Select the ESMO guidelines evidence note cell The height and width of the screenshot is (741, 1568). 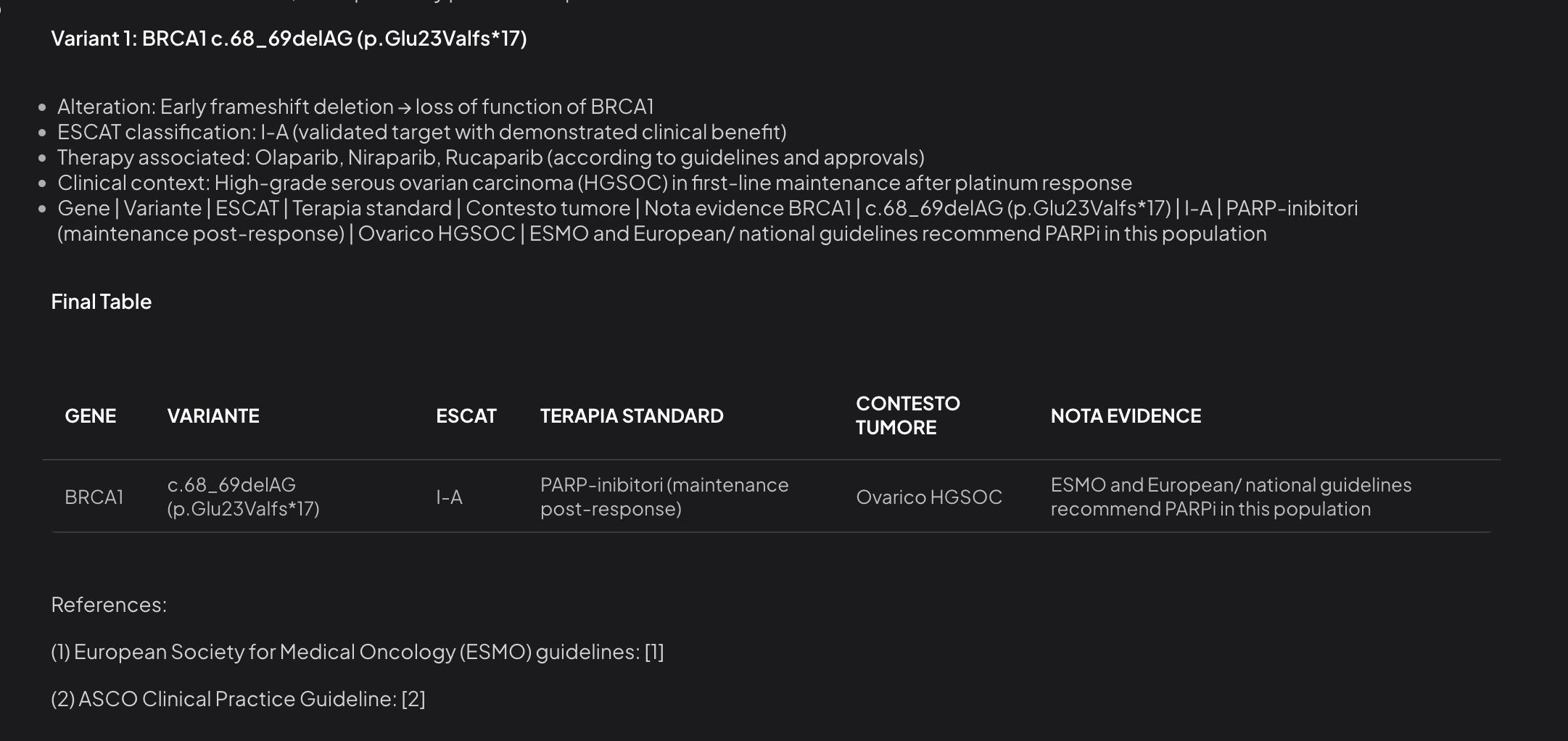[1231, 497]
